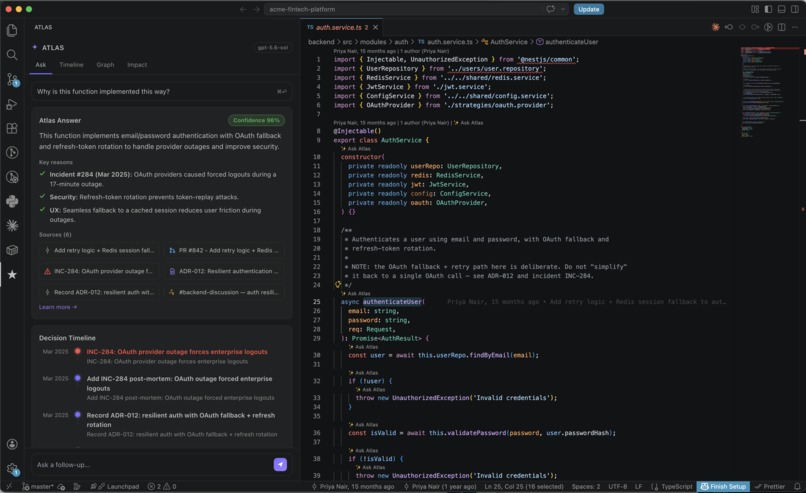The image size is (806, 493).
Task: Click the blue Update button
Action: coord(588,9)
